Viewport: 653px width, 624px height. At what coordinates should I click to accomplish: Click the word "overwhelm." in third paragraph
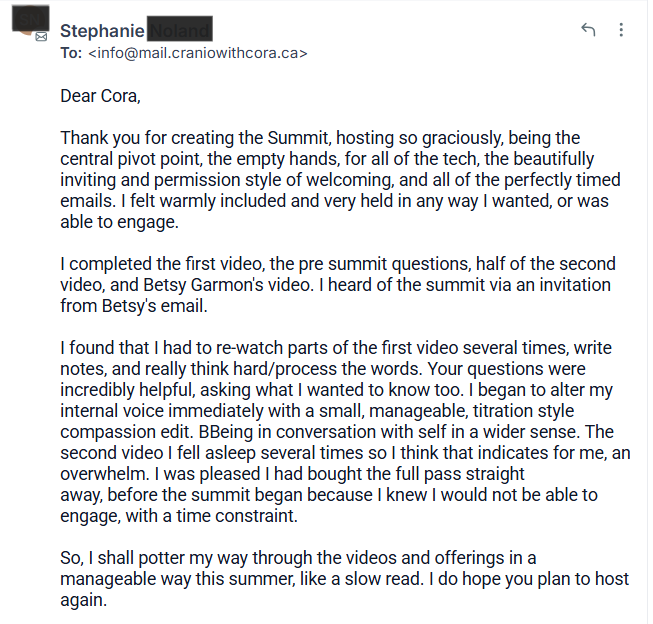pos(106,474)
